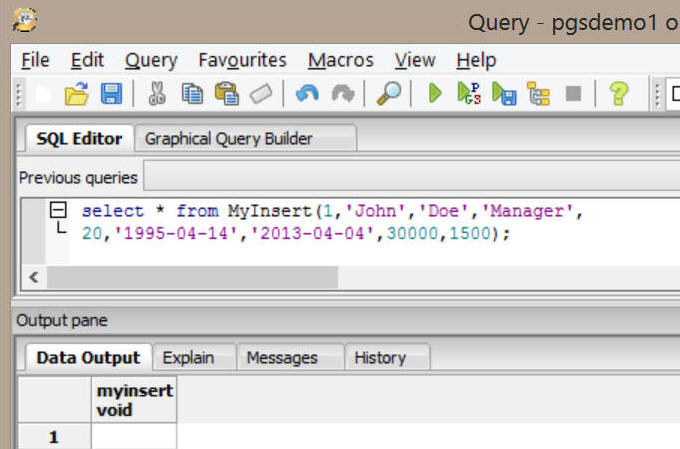
Task: Click the Open file folder icon
Action: 77,94
